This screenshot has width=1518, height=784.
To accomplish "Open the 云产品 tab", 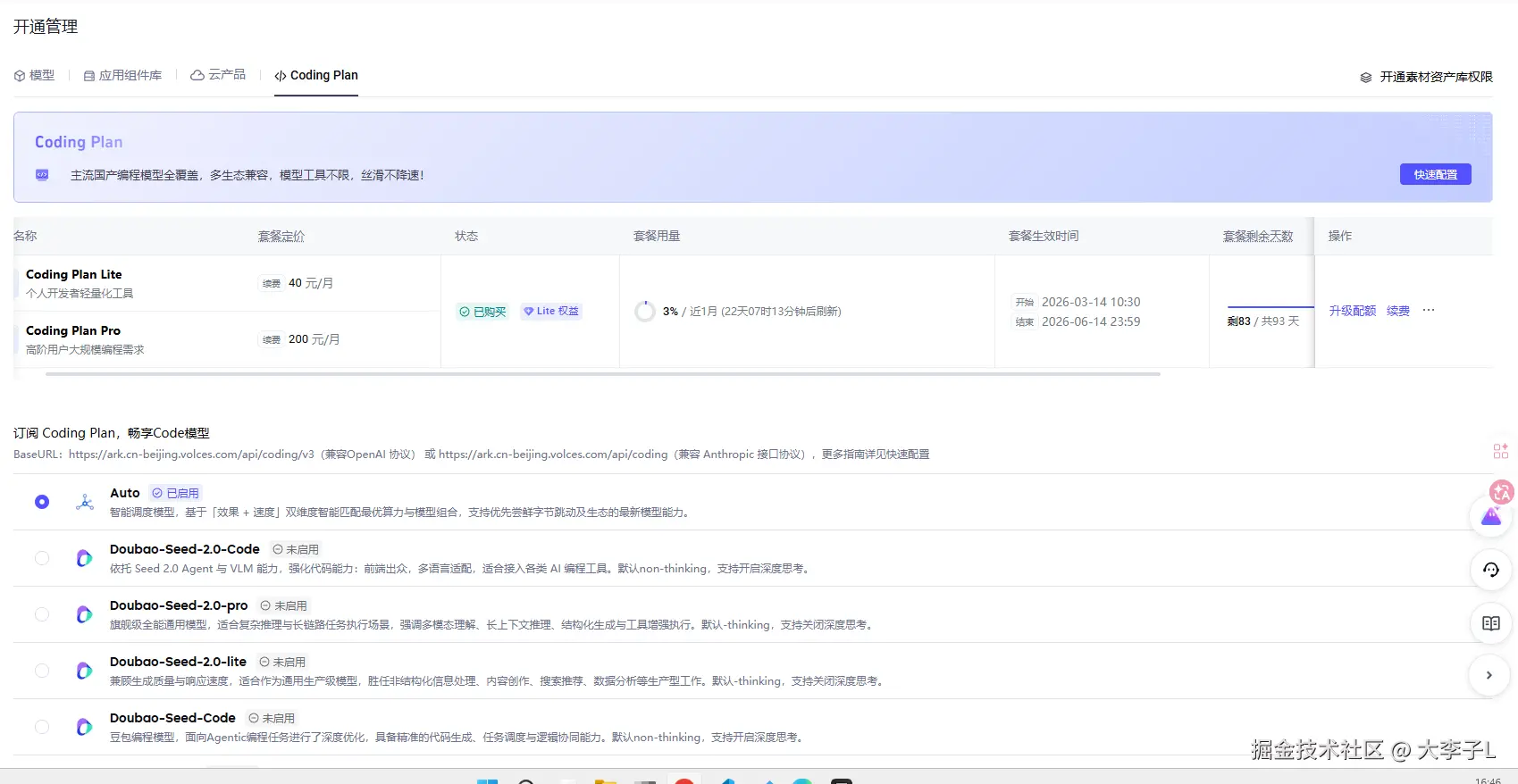I will [x=218, y=75].
